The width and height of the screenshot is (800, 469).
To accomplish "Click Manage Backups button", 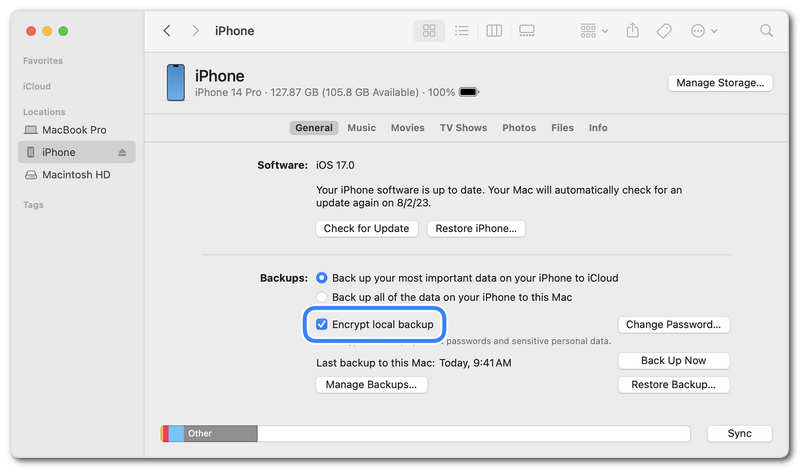I will (371, 385).
